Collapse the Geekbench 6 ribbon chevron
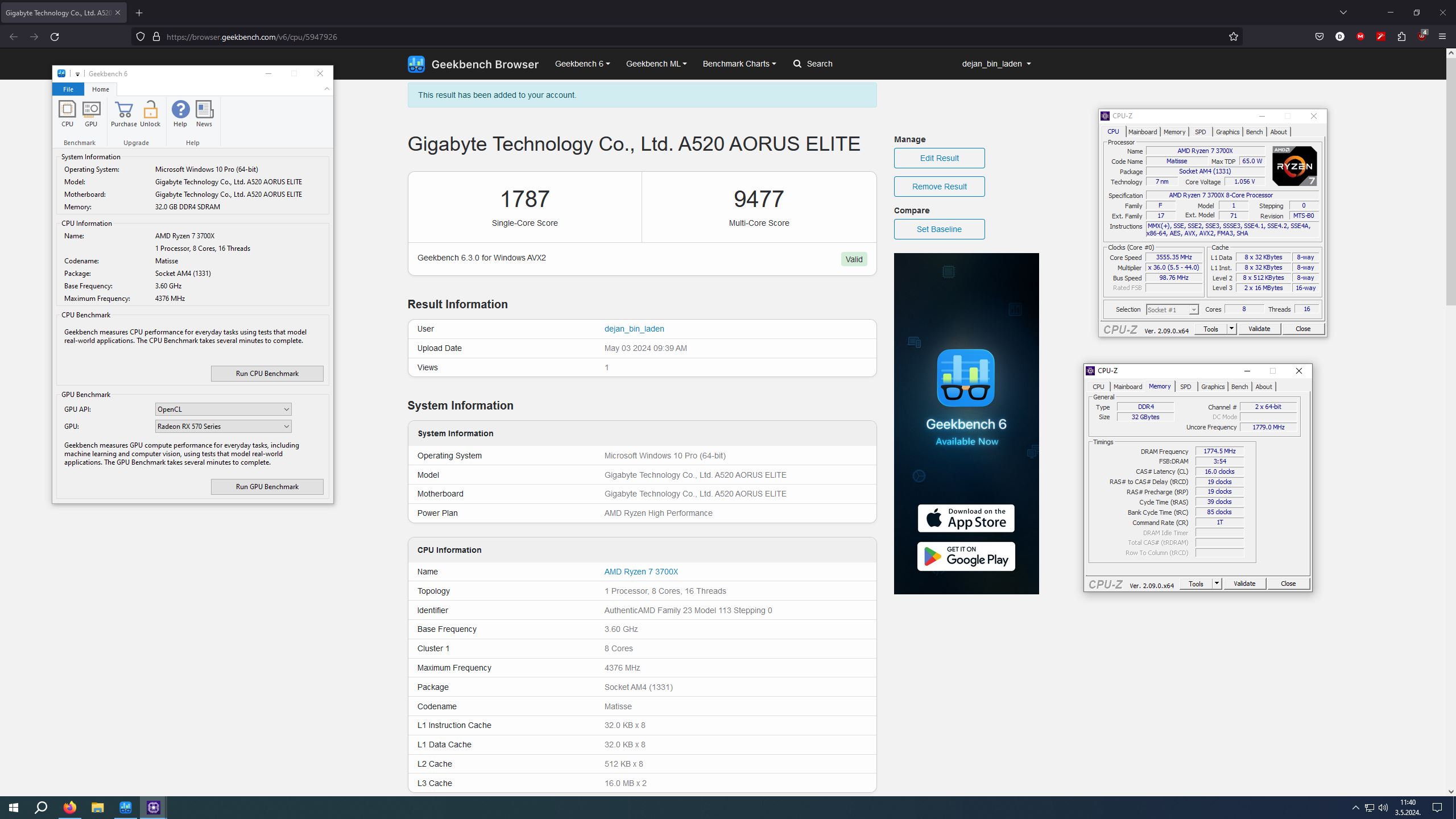Viewport: 1456px width, 819px height. (326, 89)
